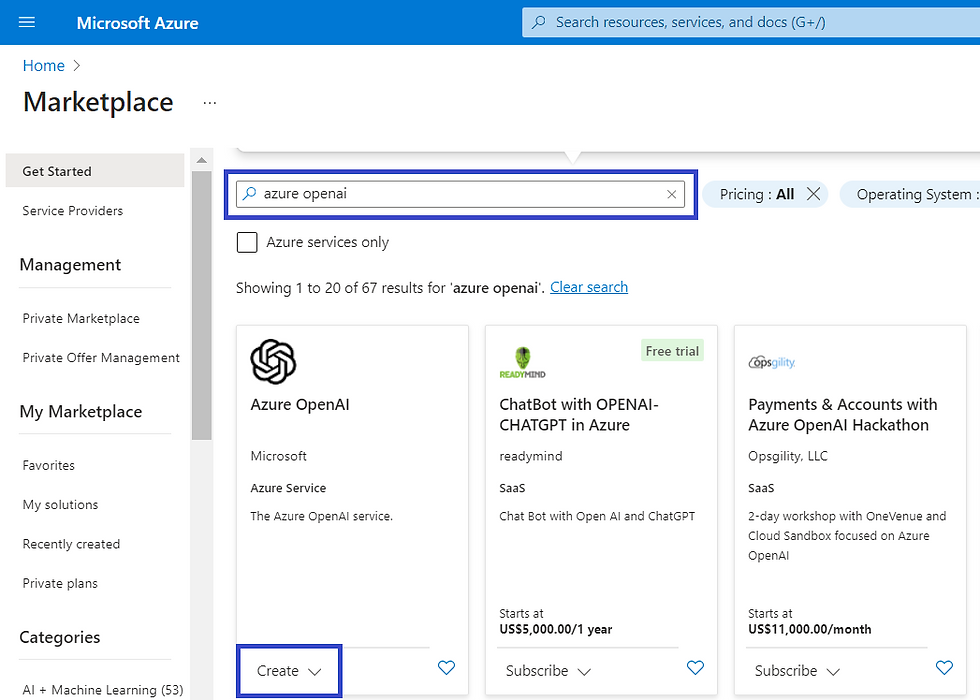Click the marketplace search field with 'azure openai'

461,194
